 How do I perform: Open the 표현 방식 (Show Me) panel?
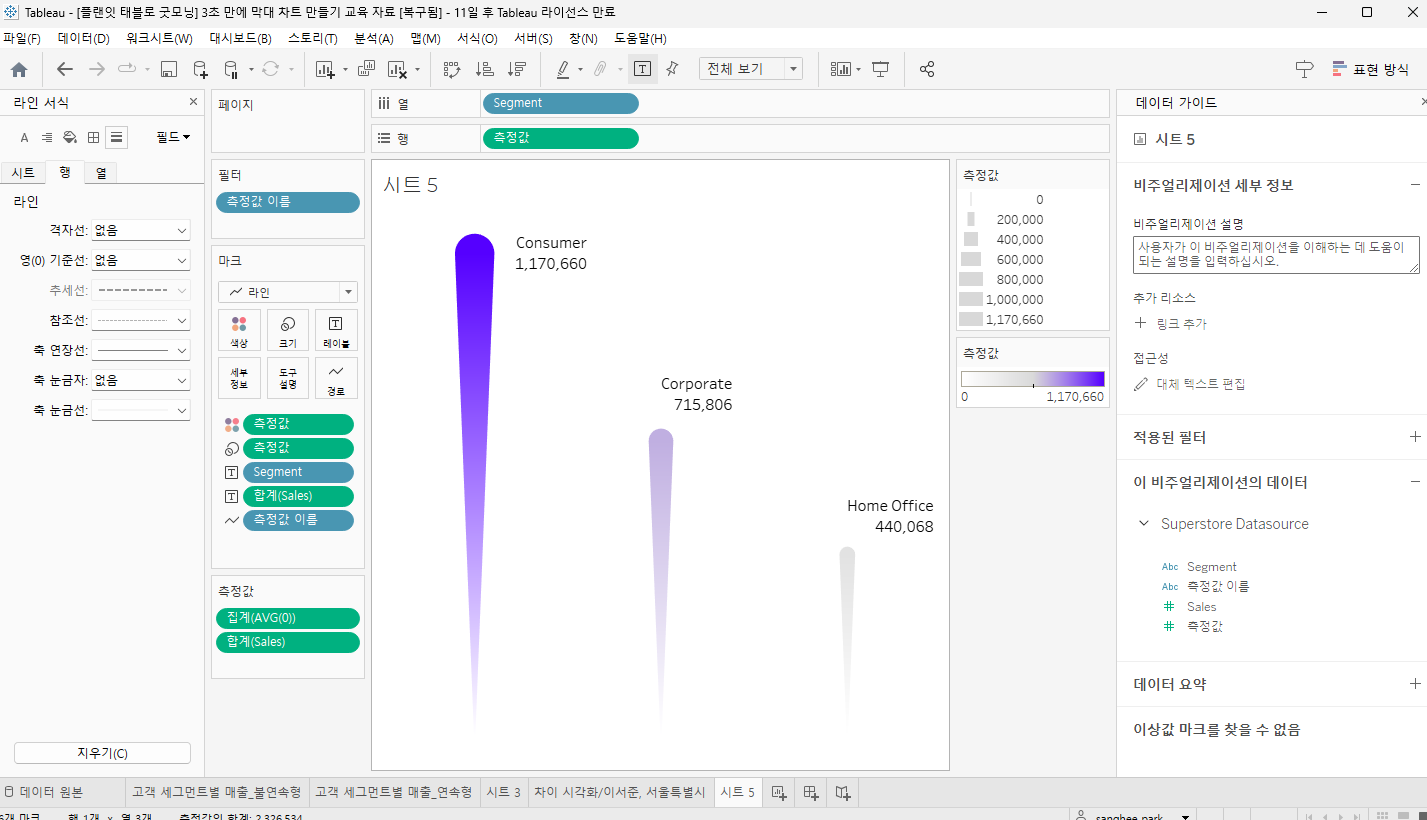(x=1370, y=69)
